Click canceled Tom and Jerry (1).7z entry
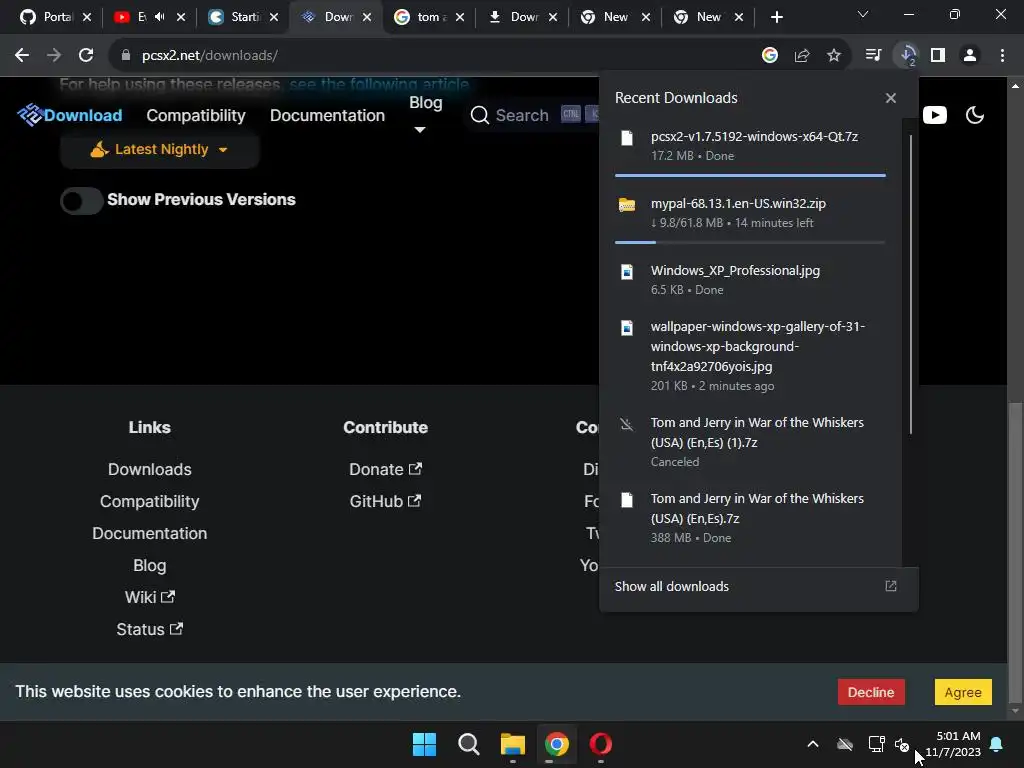 pos(750,442)
